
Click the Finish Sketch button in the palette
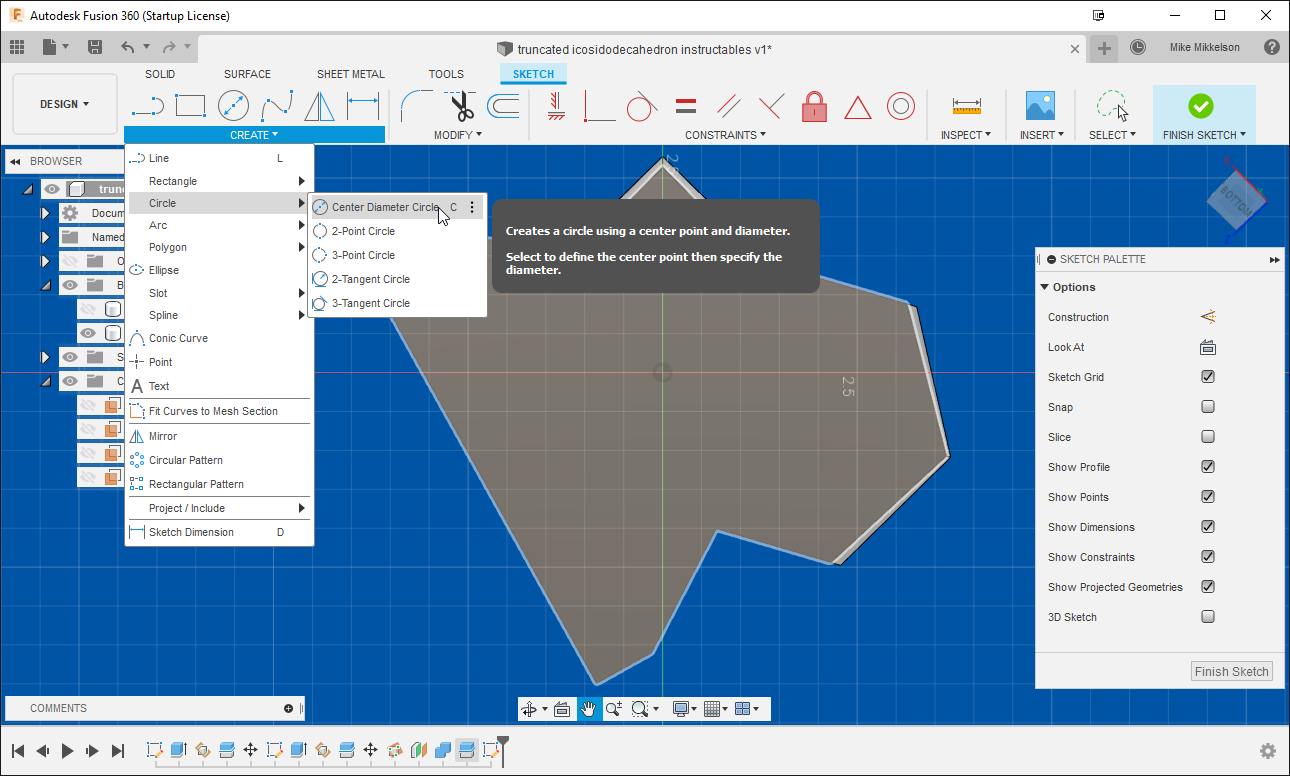coord(1231,671)
